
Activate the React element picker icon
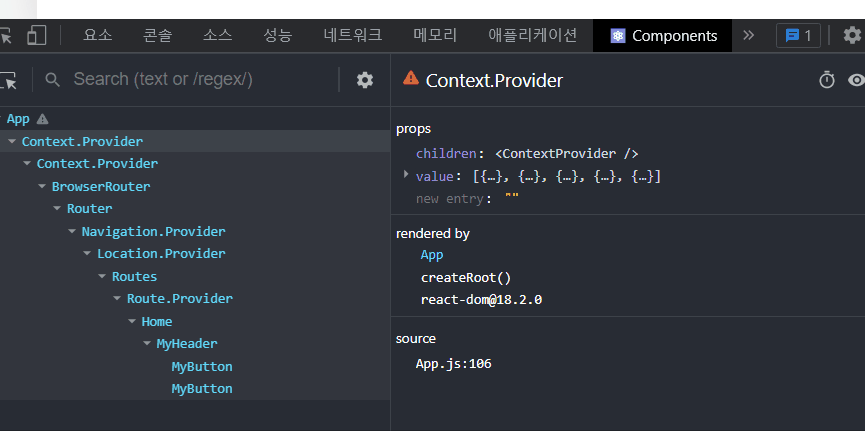9,81
